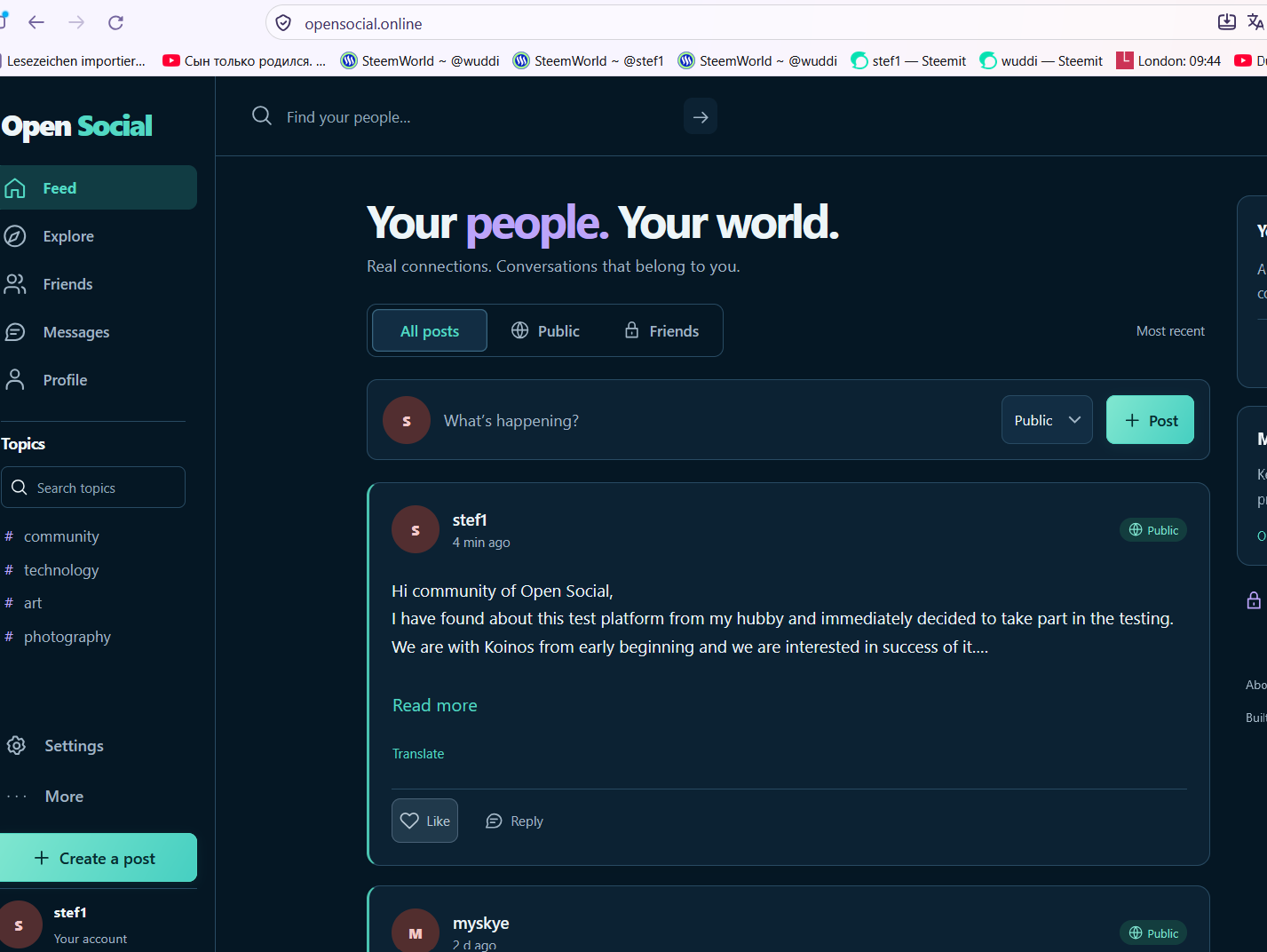Click the Settings gear icon

tap(16, 746)
